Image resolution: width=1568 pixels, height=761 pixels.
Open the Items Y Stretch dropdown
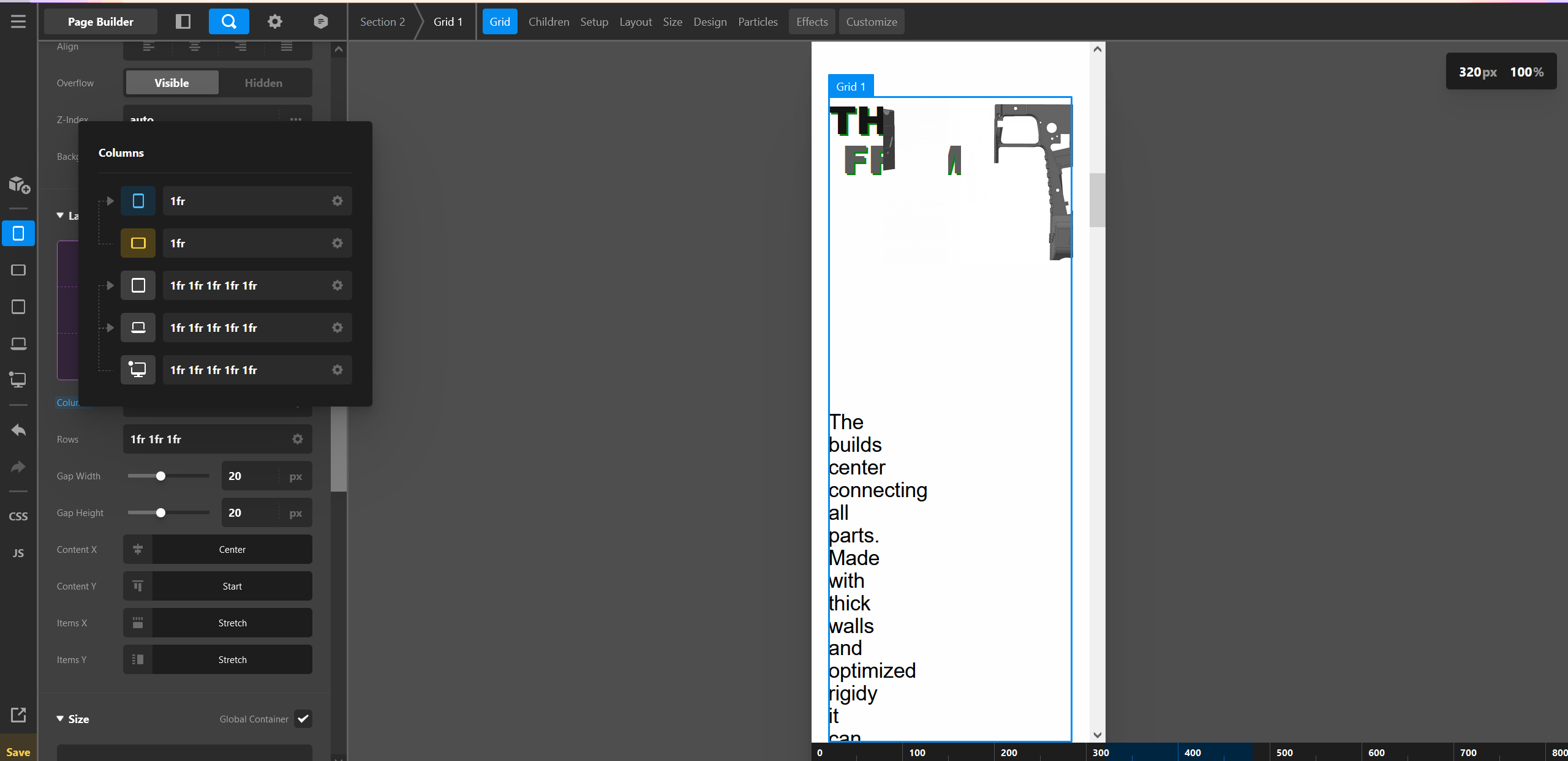(232, 659)
